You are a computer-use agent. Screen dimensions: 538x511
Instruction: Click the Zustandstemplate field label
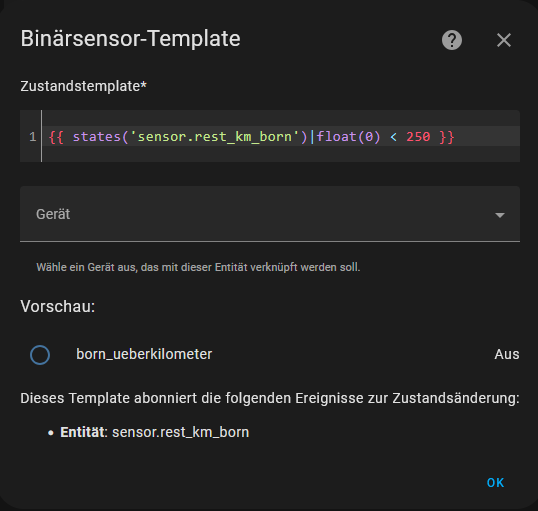coord(83,86)
